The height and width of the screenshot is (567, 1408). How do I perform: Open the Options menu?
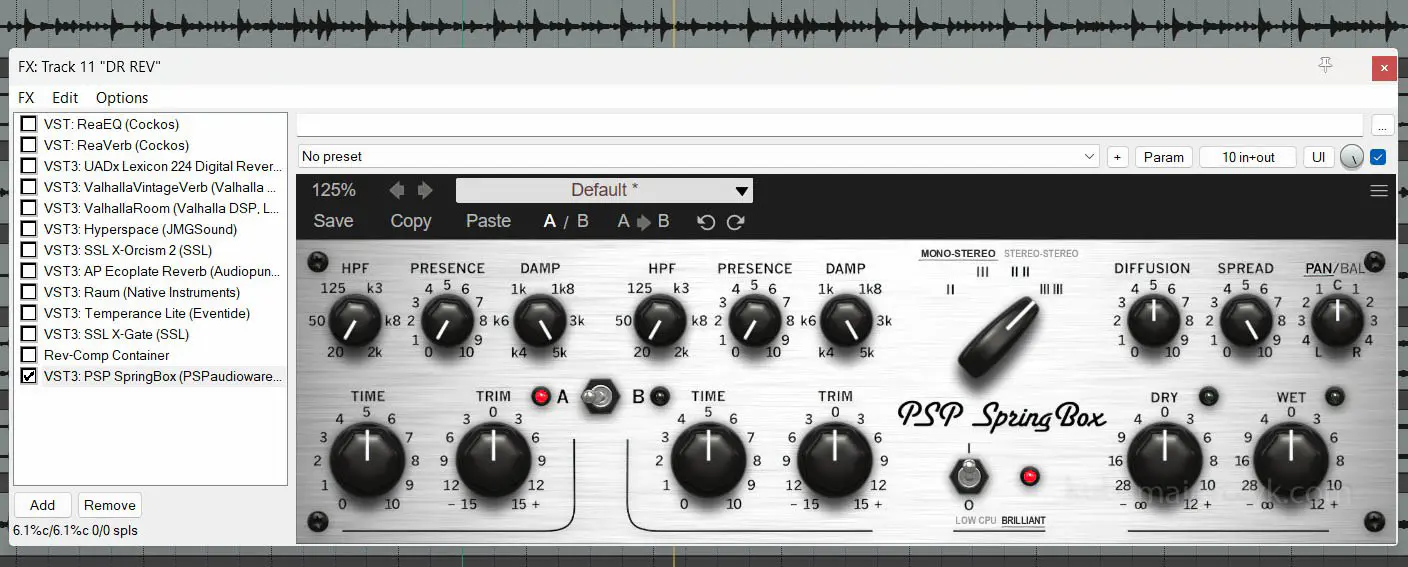(x=122, y=98)
